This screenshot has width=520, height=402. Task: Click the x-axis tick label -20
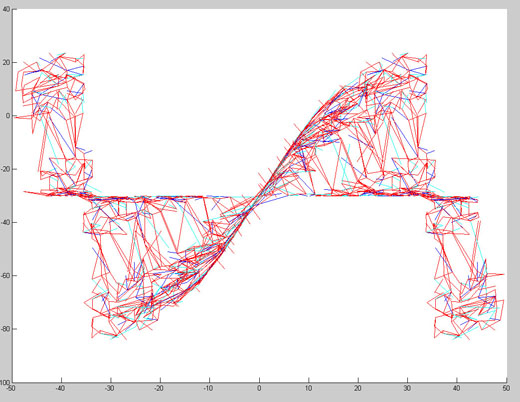coord(159,388)
